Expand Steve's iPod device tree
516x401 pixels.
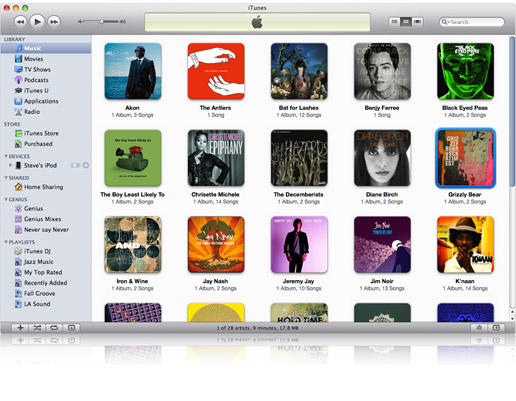(x=10, y=165)
